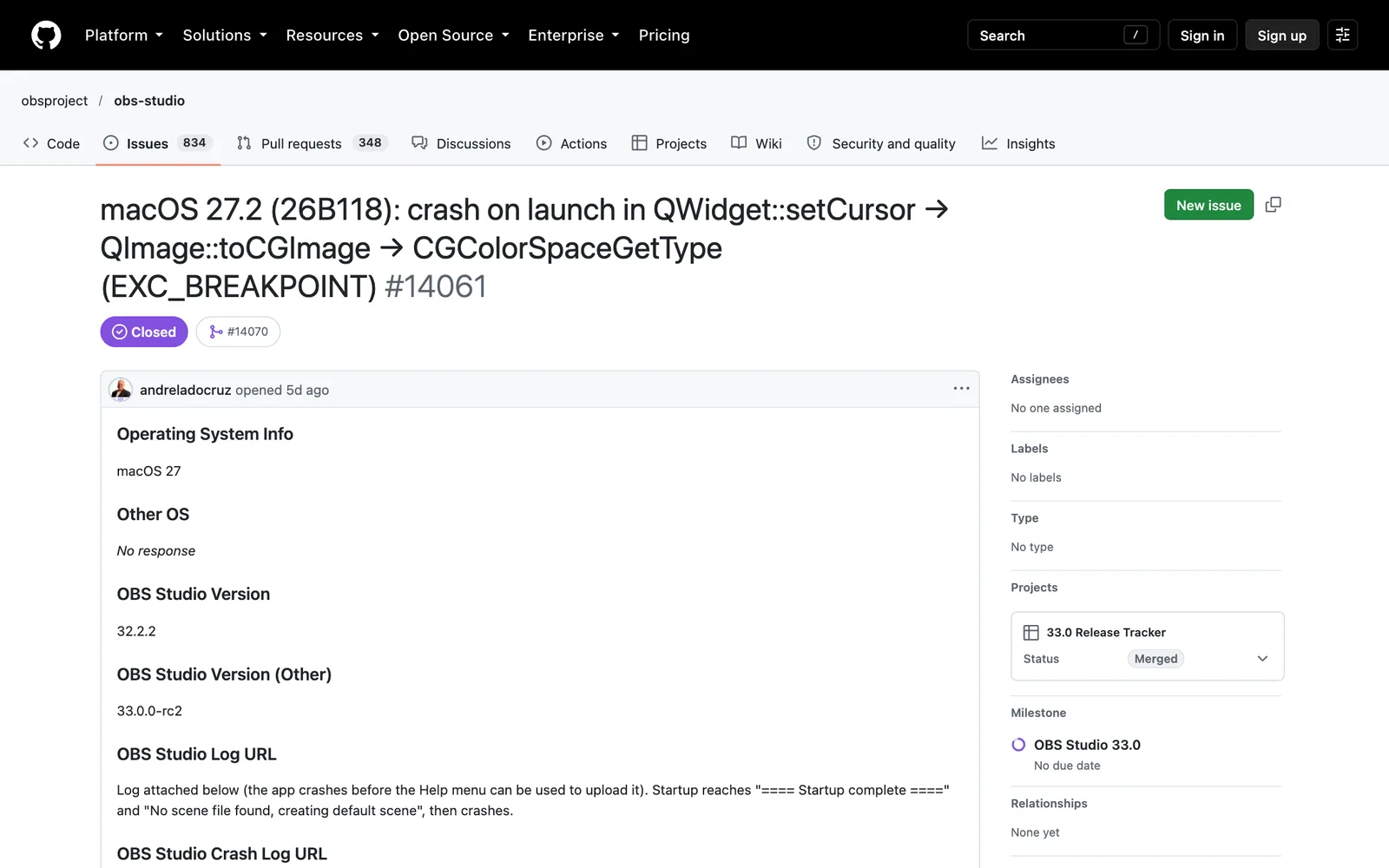Click the Merged status label
This screenshot has height=868, width=1389.
tap(1155, 659)
